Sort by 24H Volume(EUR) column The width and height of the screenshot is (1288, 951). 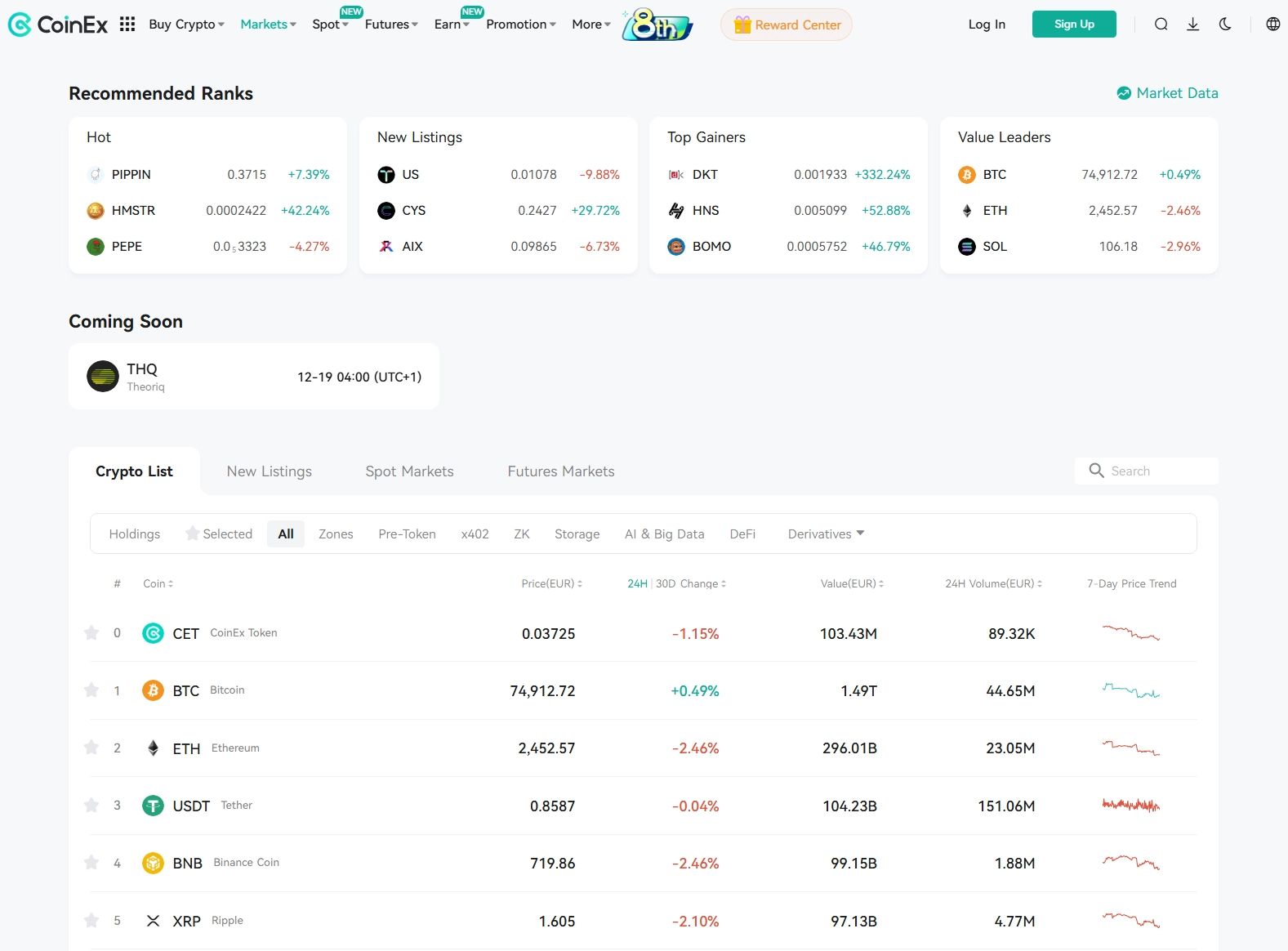pos(993,583)
